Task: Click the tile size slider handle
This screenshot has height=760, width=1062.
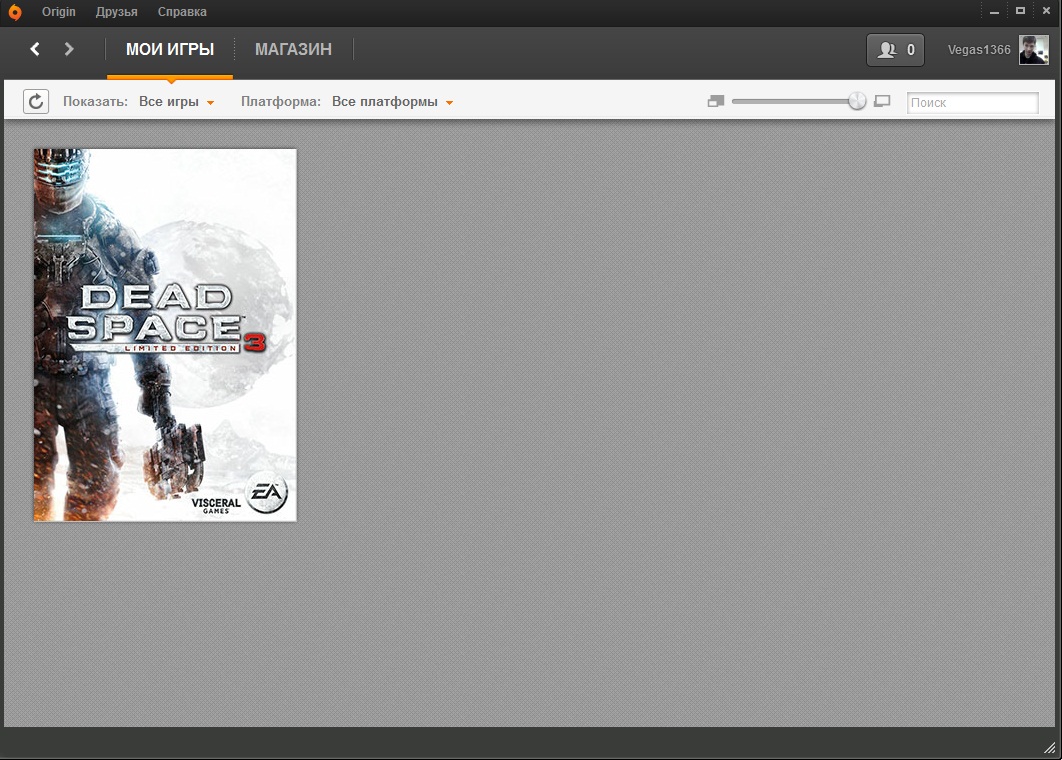Action: tap(857, 101)
